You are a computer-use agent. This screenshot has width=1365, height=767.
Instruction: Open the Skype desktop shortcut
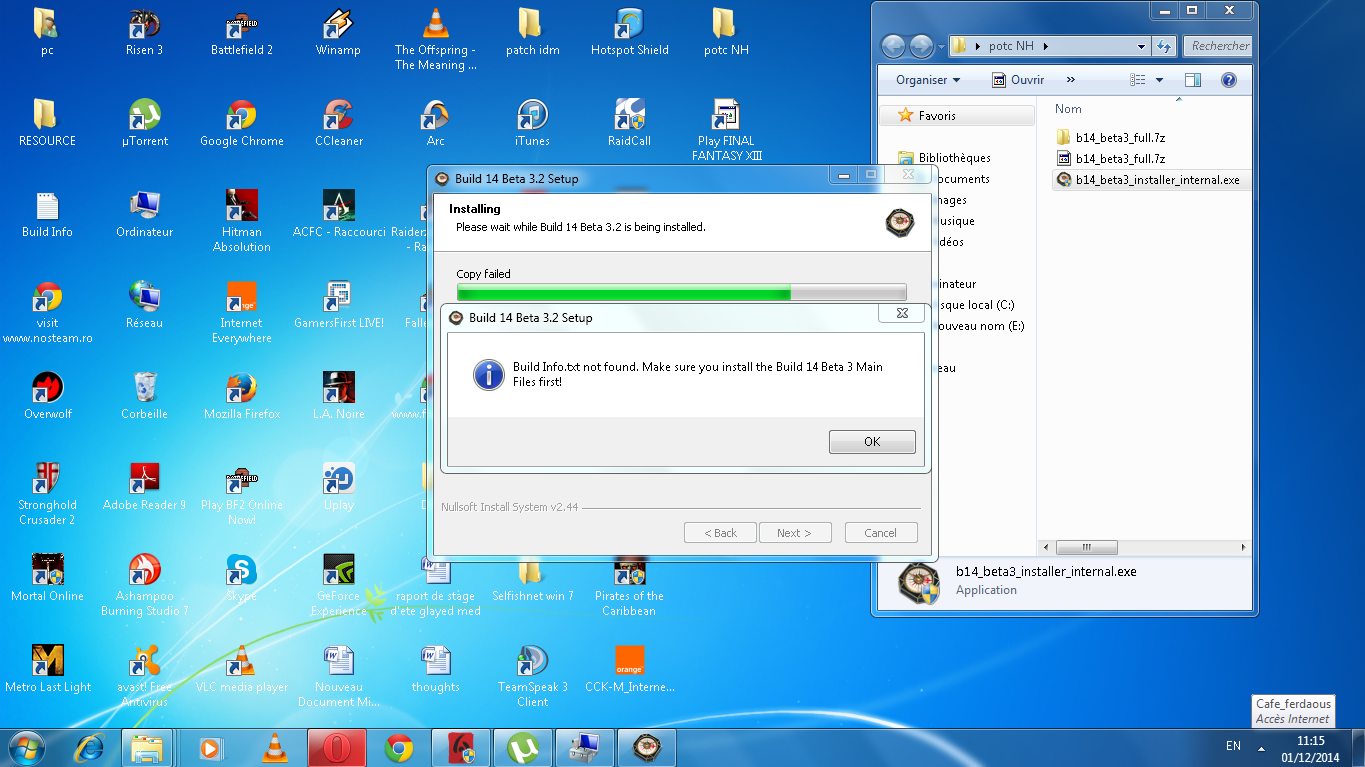point(241,579)
